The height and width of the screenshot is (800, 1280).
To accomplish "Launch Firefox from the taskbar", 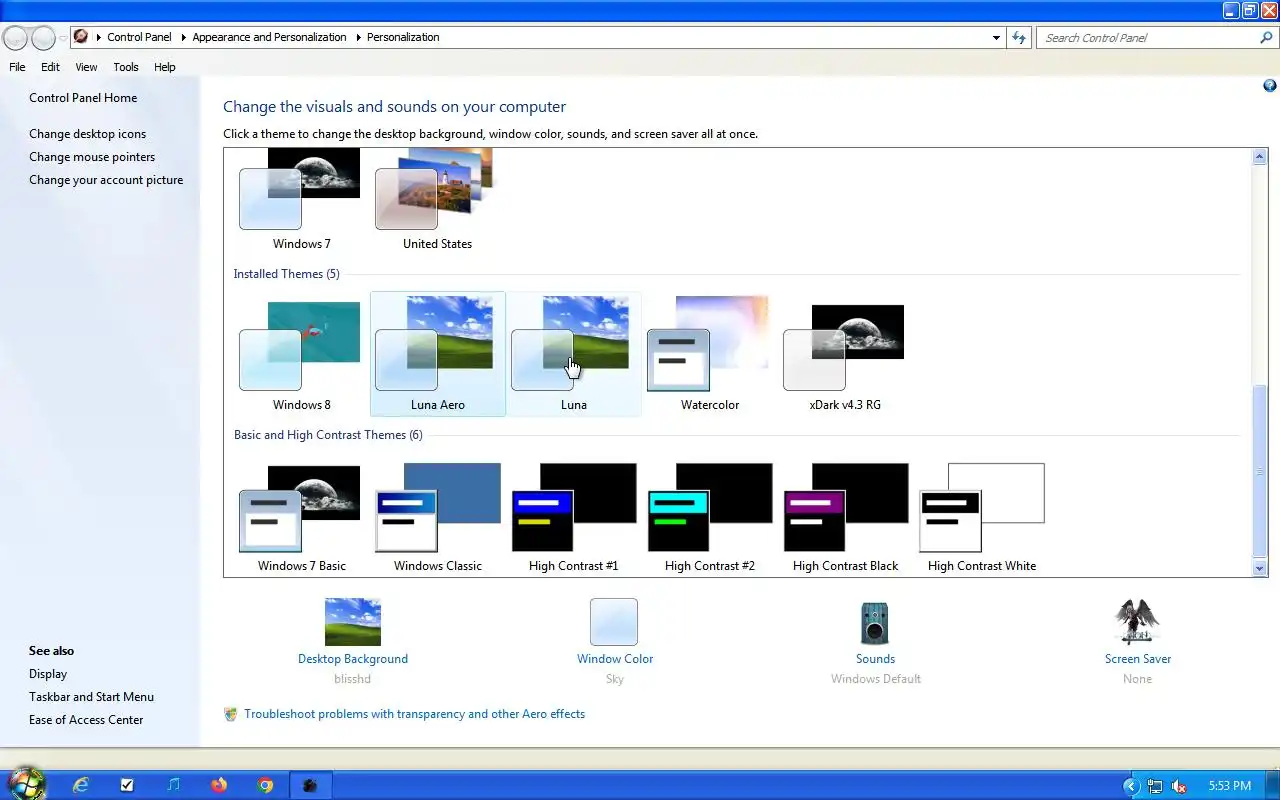I will pyautogui.click(x=219, y=785).
